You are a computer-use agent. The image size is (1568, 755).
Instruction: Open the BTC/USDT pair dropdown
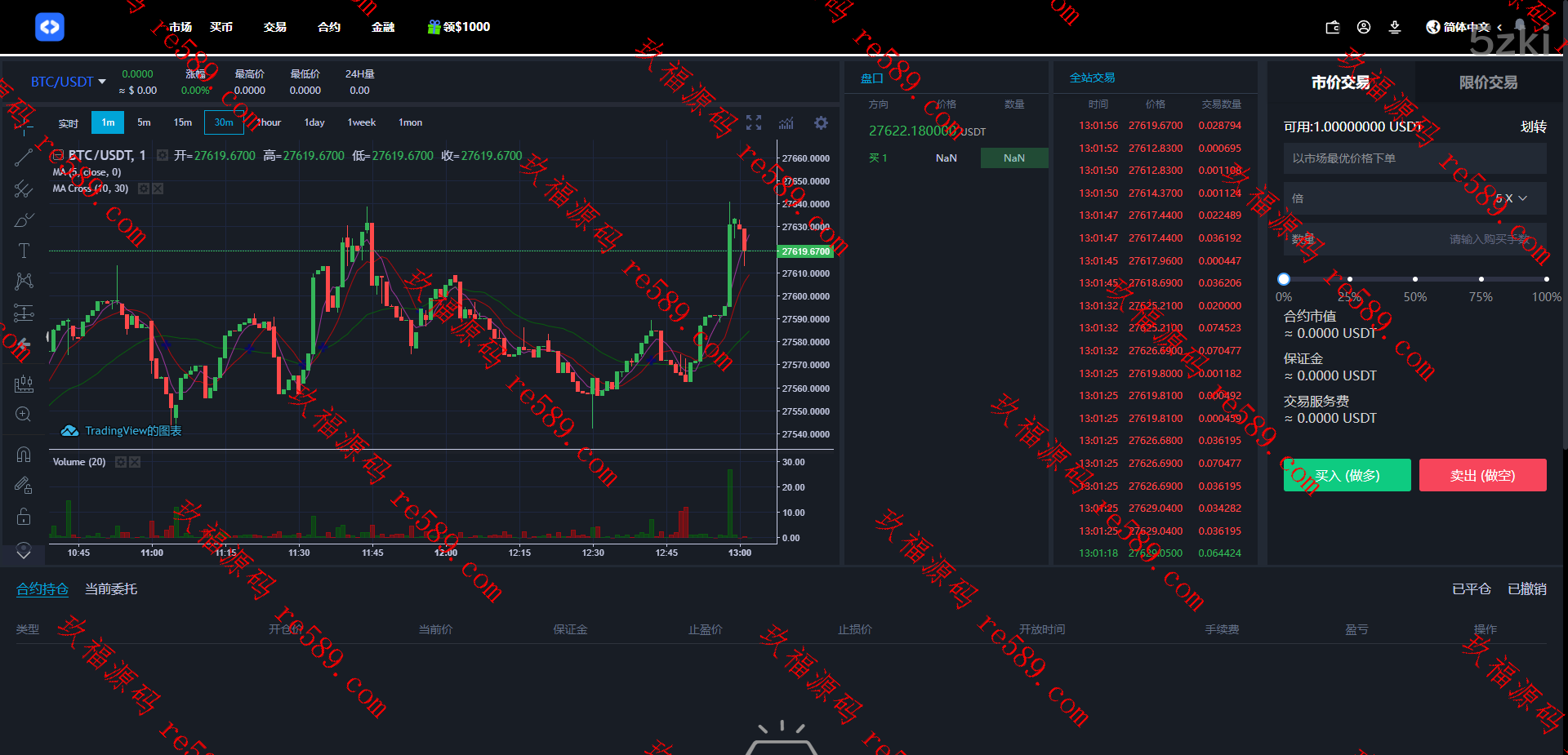[x=69, y=82]
